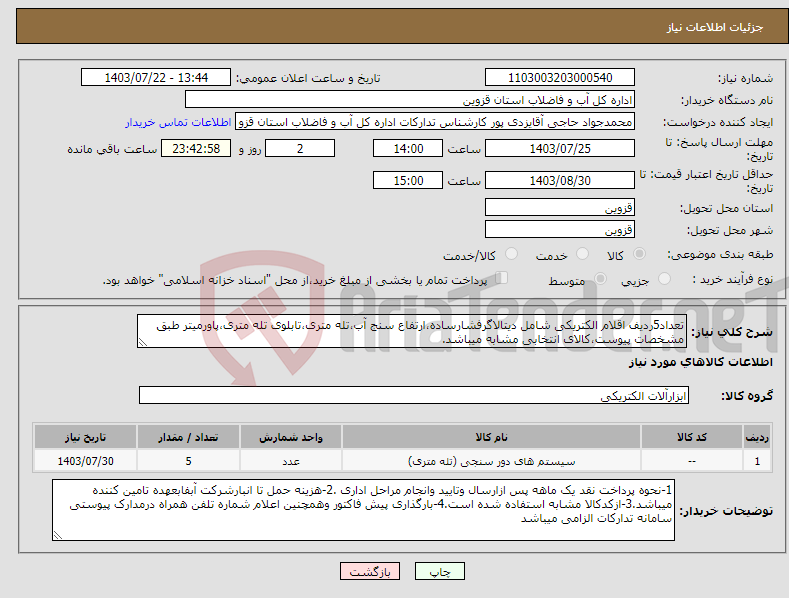789x598 pixels.
Task: Select the کالا/خدمت radio button
Action: pos(511,254)
